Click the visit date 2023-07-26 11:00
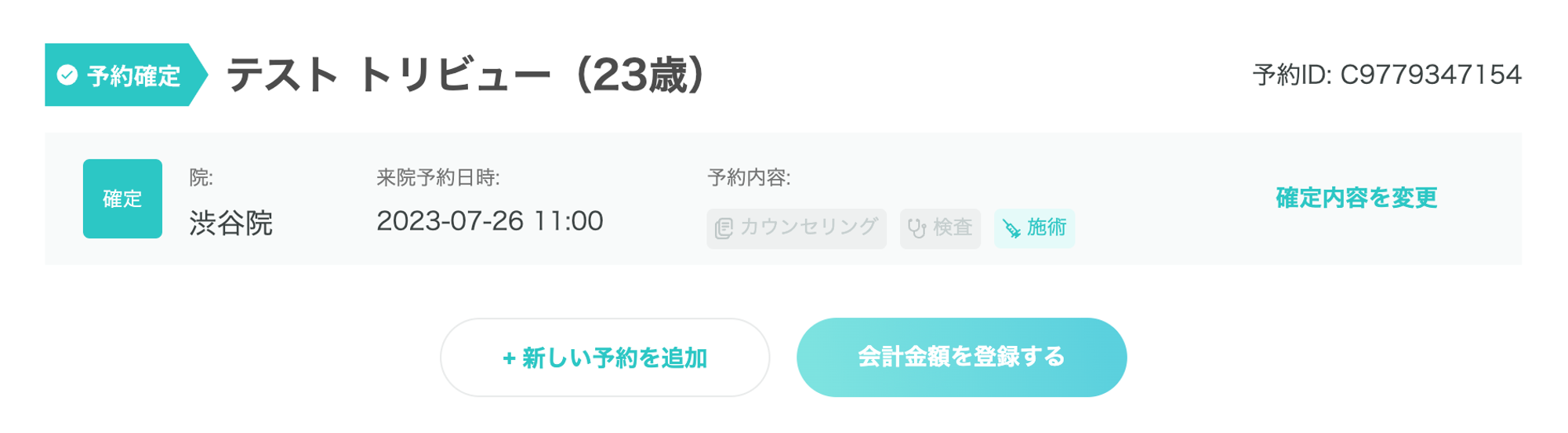 point(489,221)
